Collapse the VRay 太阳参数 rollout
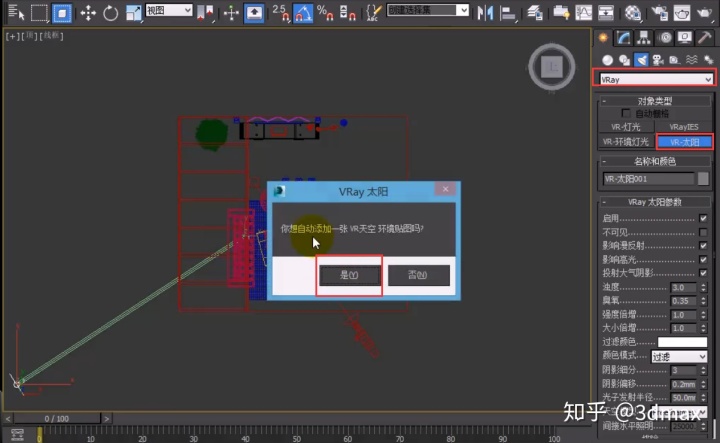The height and width of the screenshot is (443, 720). click(x=654, y=202)
